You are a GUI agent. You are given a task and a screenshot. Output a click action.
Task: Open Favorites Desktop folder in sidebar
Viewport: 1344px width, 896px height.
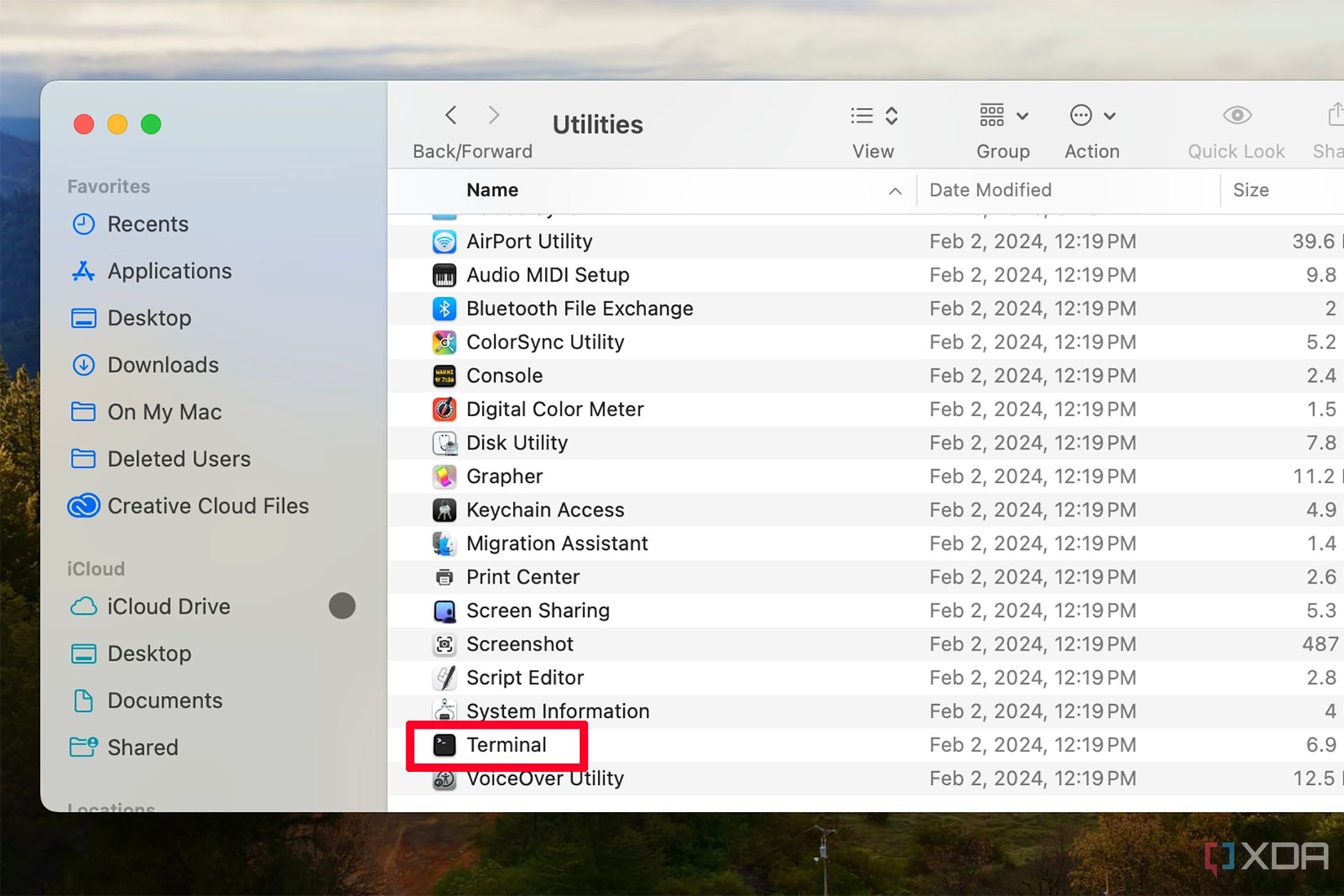(131, 318)
